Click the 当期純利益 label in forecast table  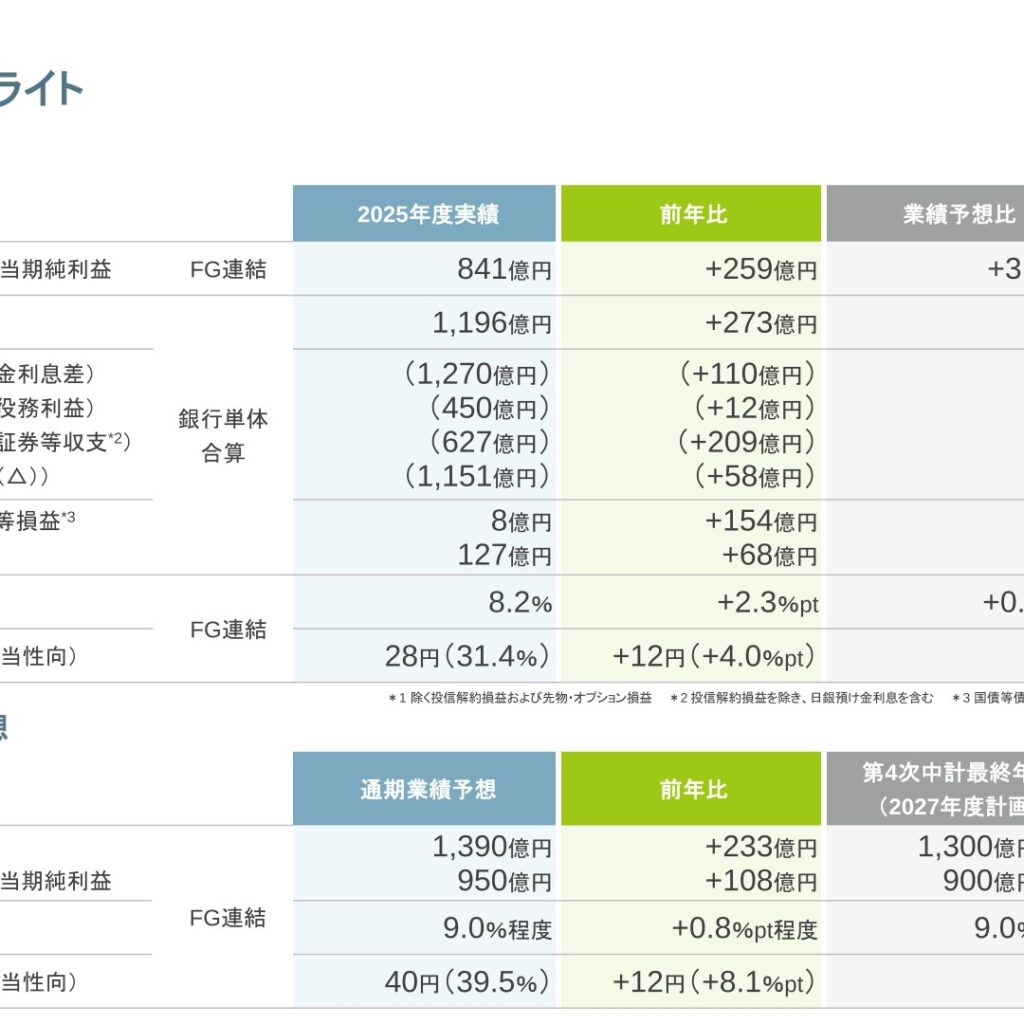(x=56, y=881)
